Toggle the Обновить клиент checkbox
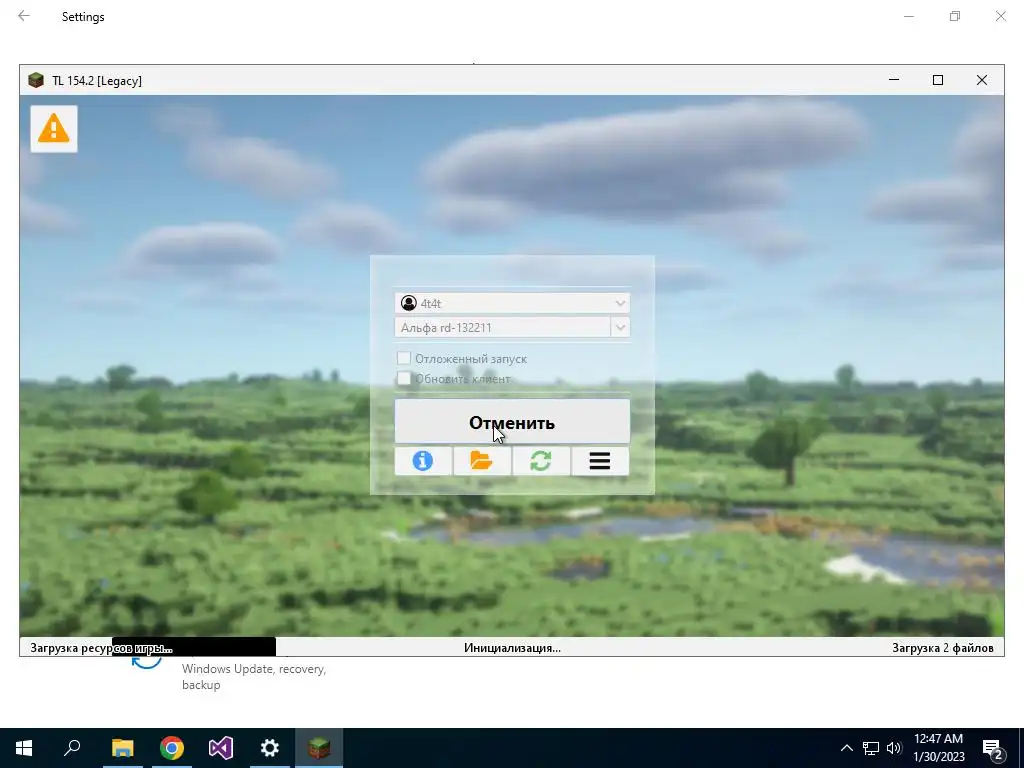The image size is (1024, 768). (404, 378)
